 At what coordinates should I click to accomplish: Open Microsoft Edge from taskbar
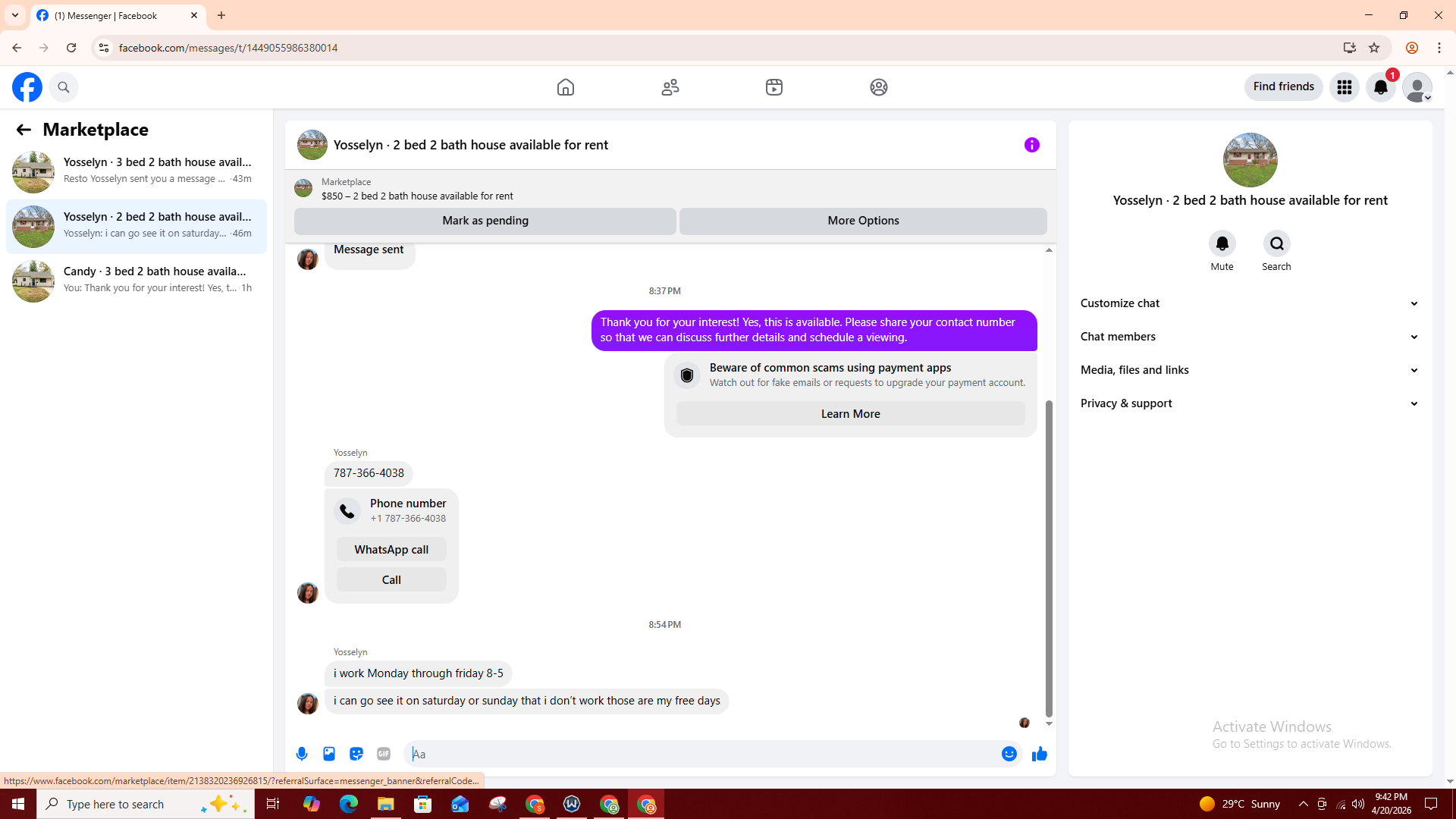(x=349, y=804)
